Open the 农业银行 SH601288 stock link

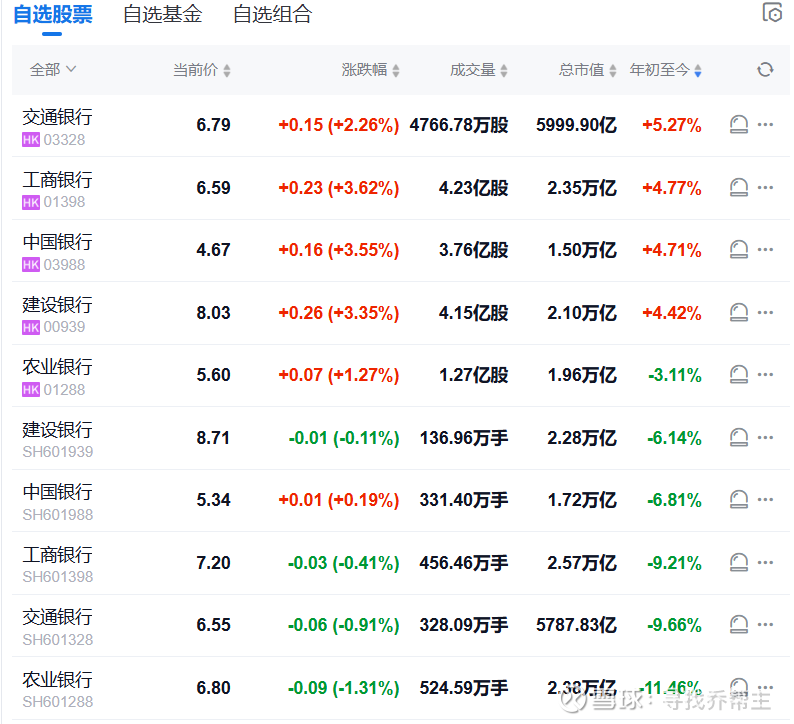pyautogui.click(x=57, y=679)
